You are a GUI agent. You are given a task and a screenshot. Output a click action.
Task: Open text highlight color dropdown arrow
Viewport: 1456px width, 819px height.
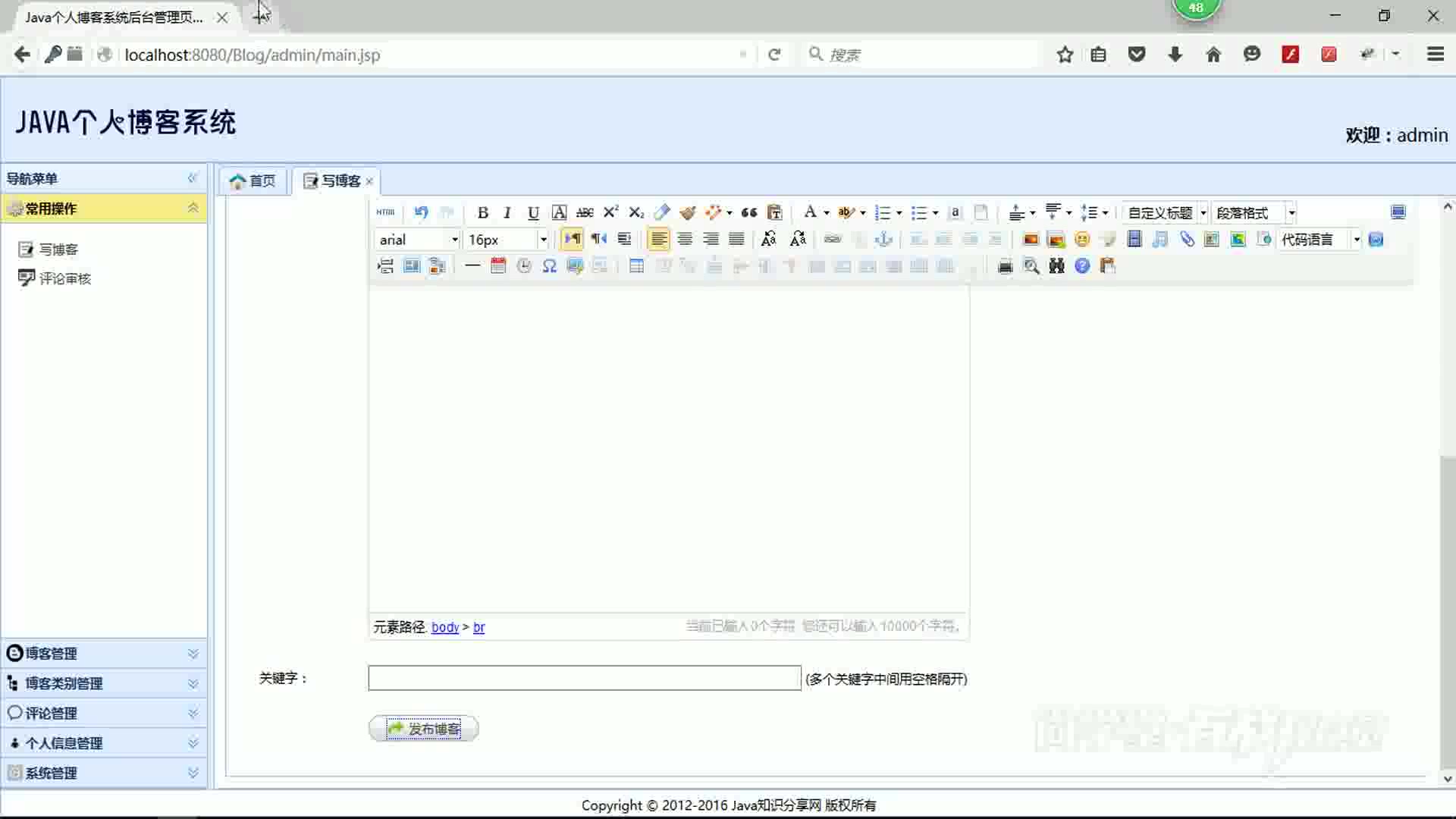click(x=863, y=213)
